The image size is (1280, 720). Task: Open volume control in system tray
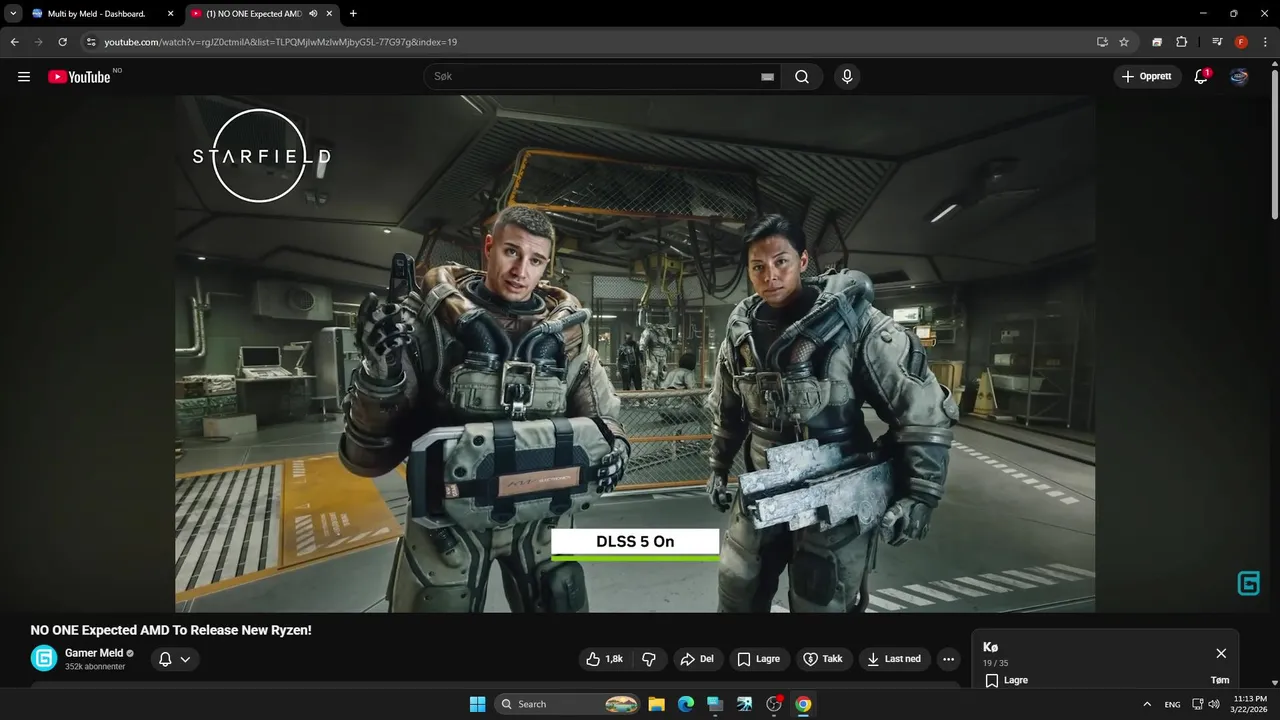pyautogui.click(x=1214, y=704)
